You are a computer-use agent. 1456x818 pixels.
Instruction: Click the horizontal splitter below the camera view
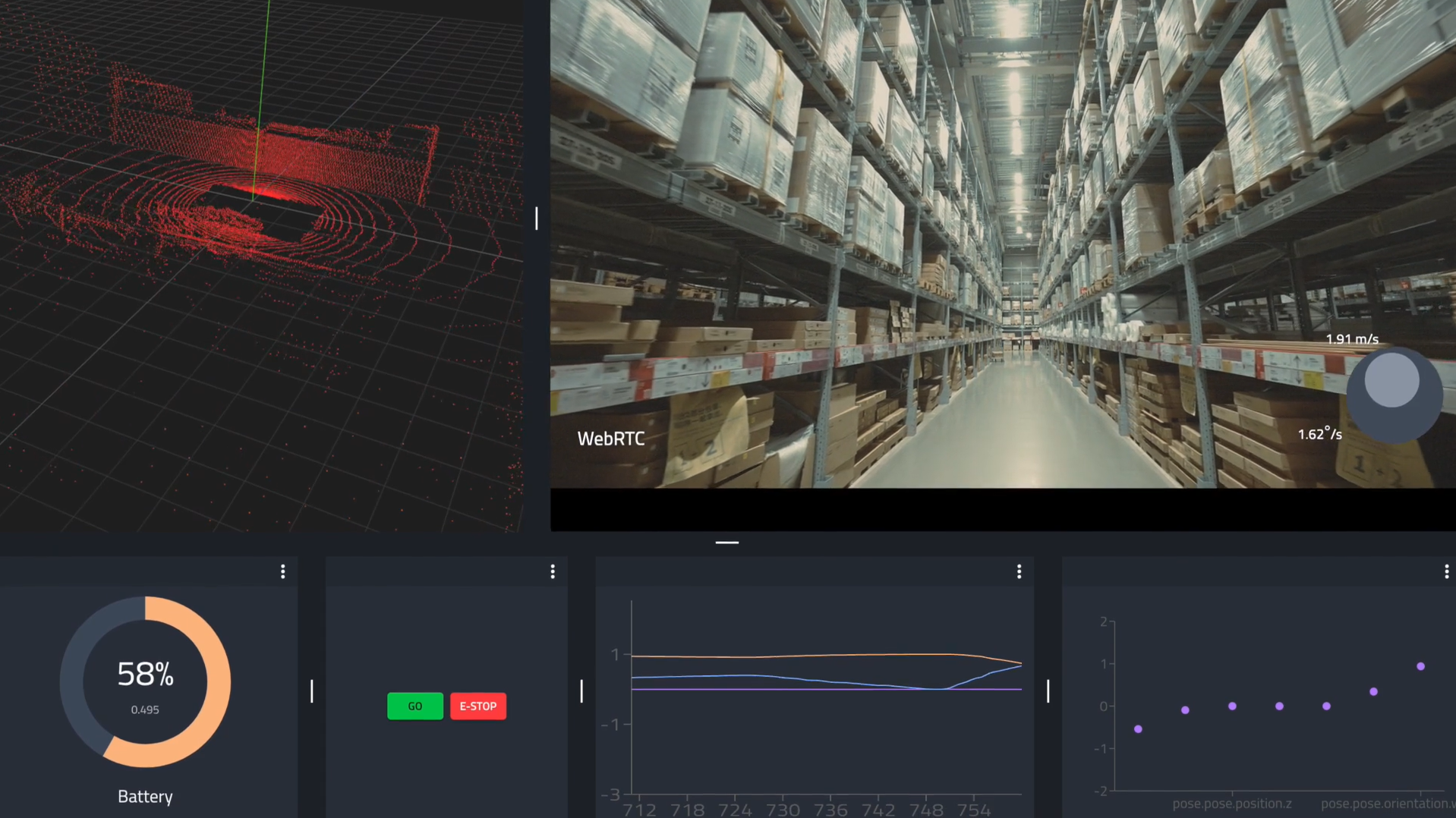point(727,543)
